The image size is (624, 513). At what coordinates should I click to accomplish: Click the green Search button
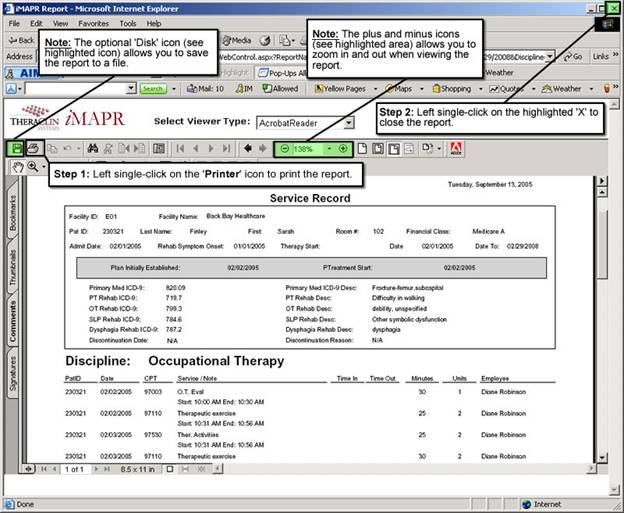point(152,89)
